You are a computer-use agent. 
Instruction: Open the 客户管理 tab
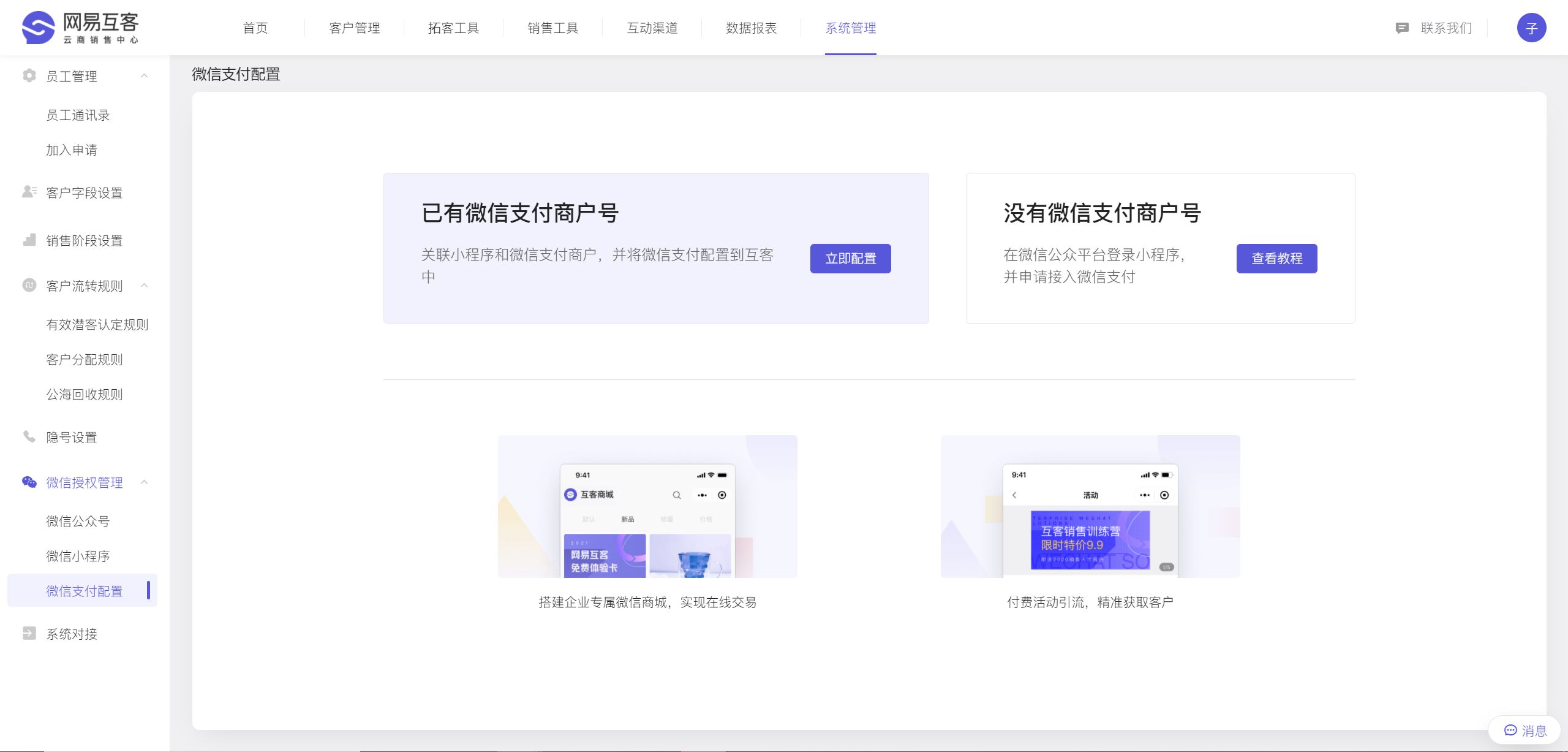(x=355, y=28)
